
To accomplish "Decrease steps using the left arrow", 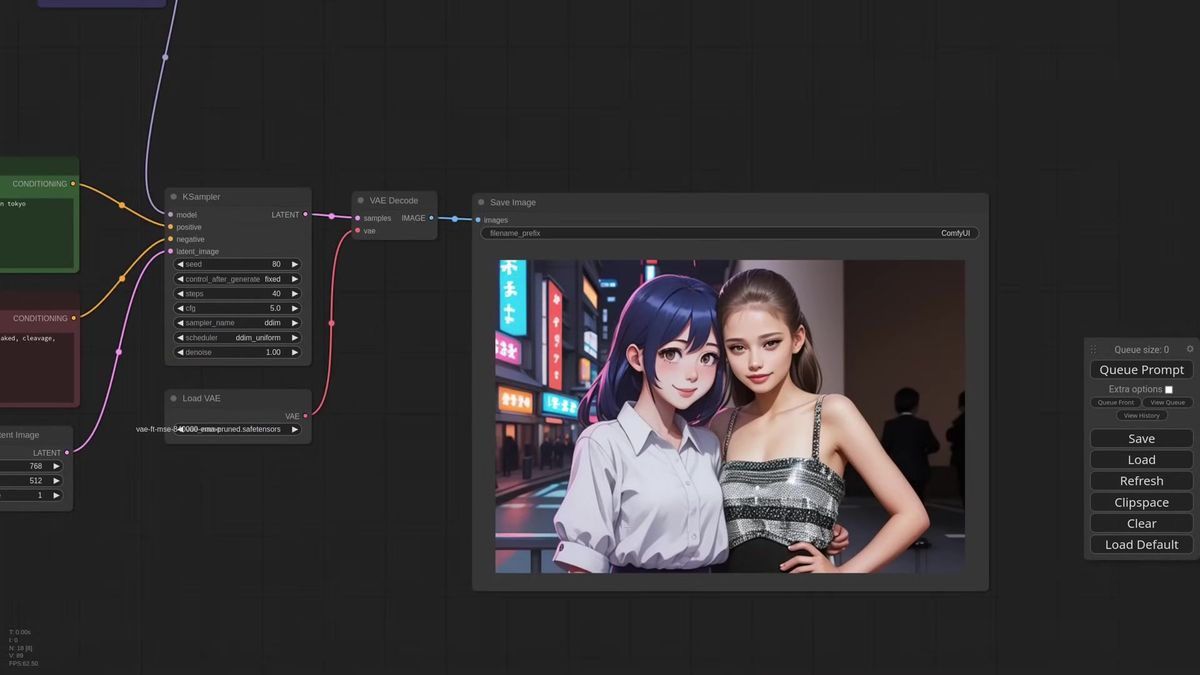I will pyautogui.click(x=180, y=294).
